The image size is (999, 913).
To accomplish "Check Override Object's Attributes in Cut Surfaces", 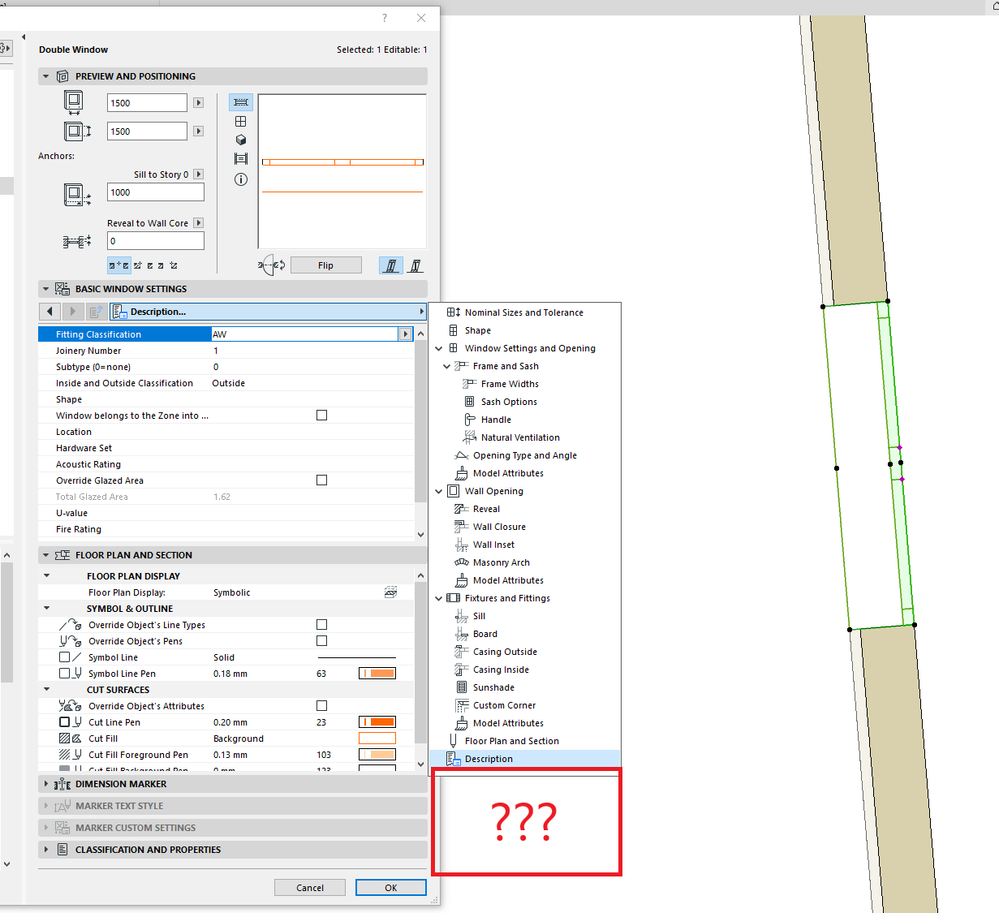I will click(322, 706).
